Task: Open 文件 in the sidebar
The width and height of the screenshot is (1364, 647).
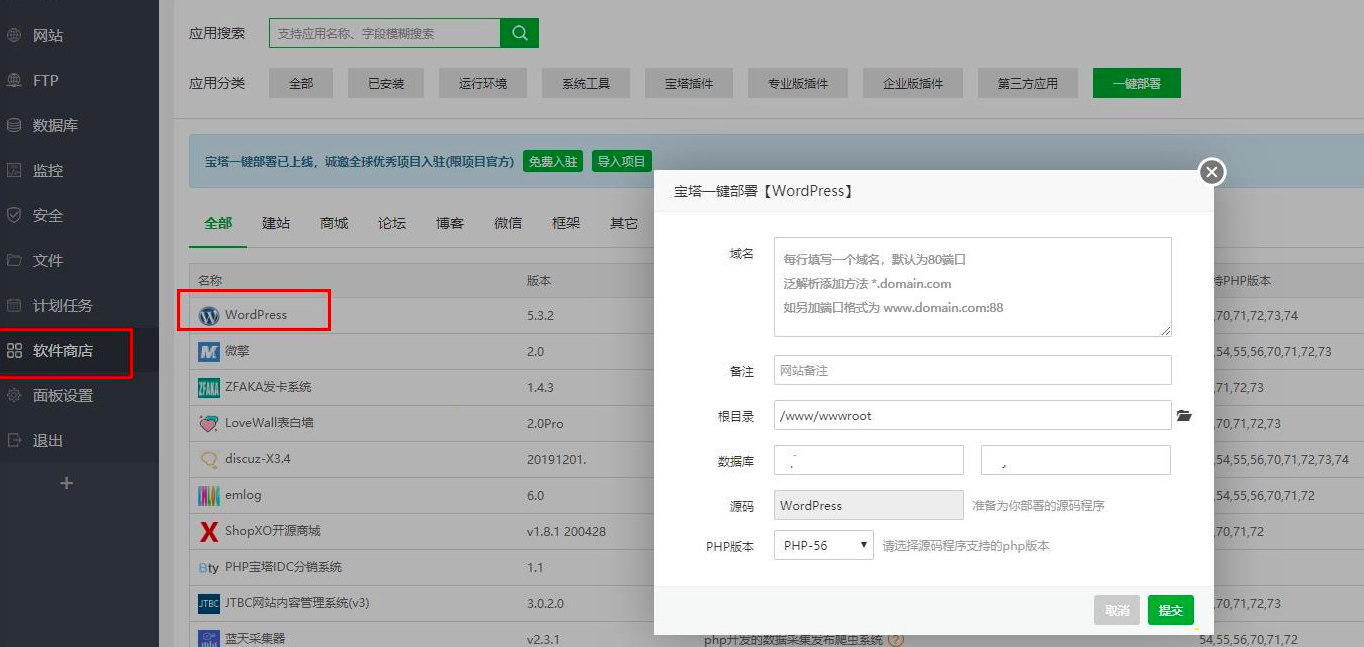Action: click(48, 260)
